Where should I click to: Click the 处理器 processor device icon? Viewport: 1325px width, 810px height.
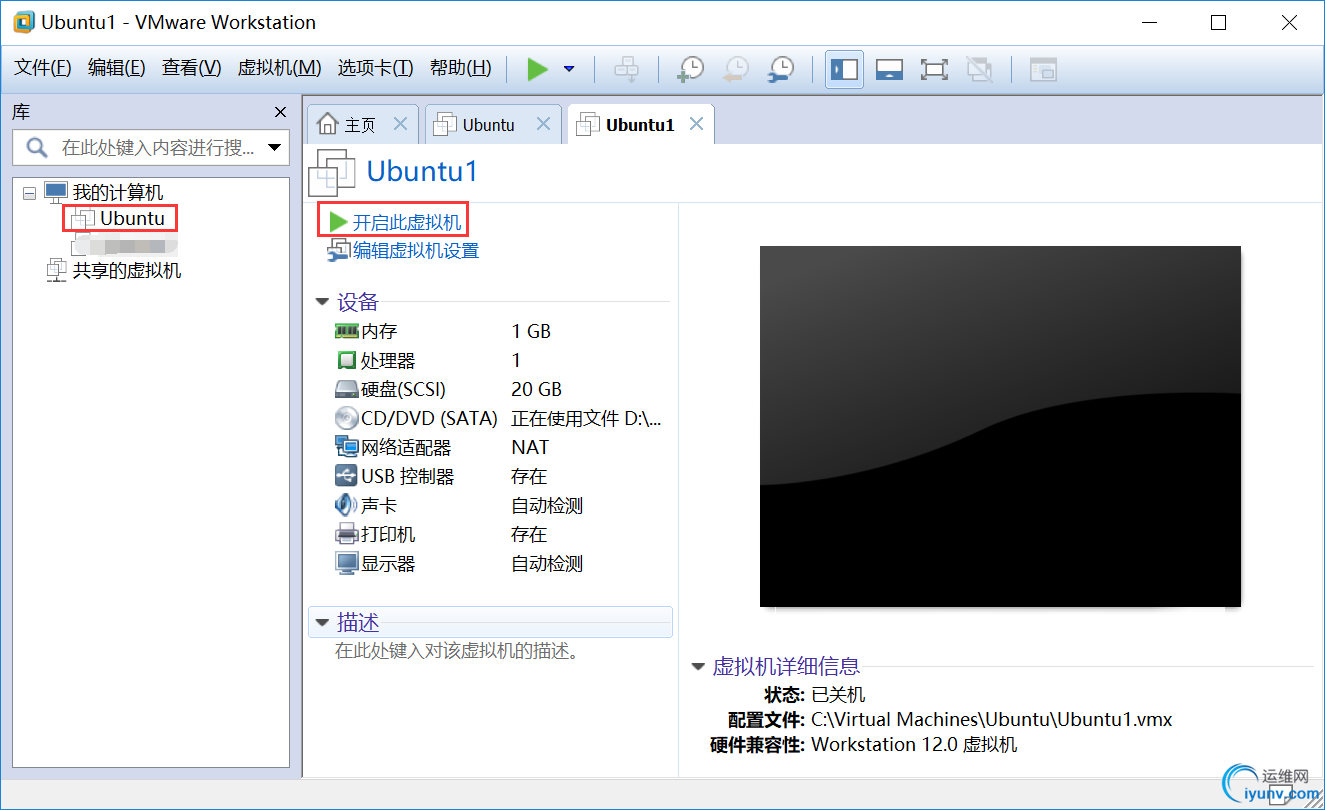point(346,360)
